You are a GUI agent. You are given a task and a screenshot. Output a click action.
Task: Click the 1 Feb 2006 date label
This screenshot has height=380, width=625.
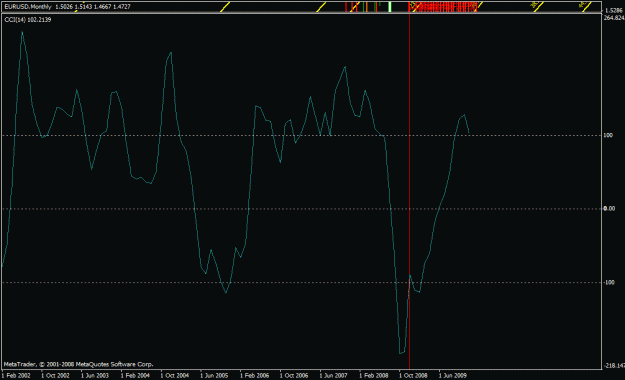point(254,376)
